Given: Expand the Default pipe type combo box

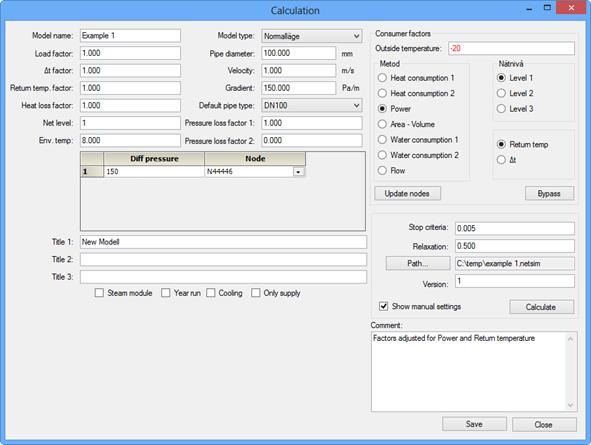Looking at the screenshot, I should click(312, 106).
